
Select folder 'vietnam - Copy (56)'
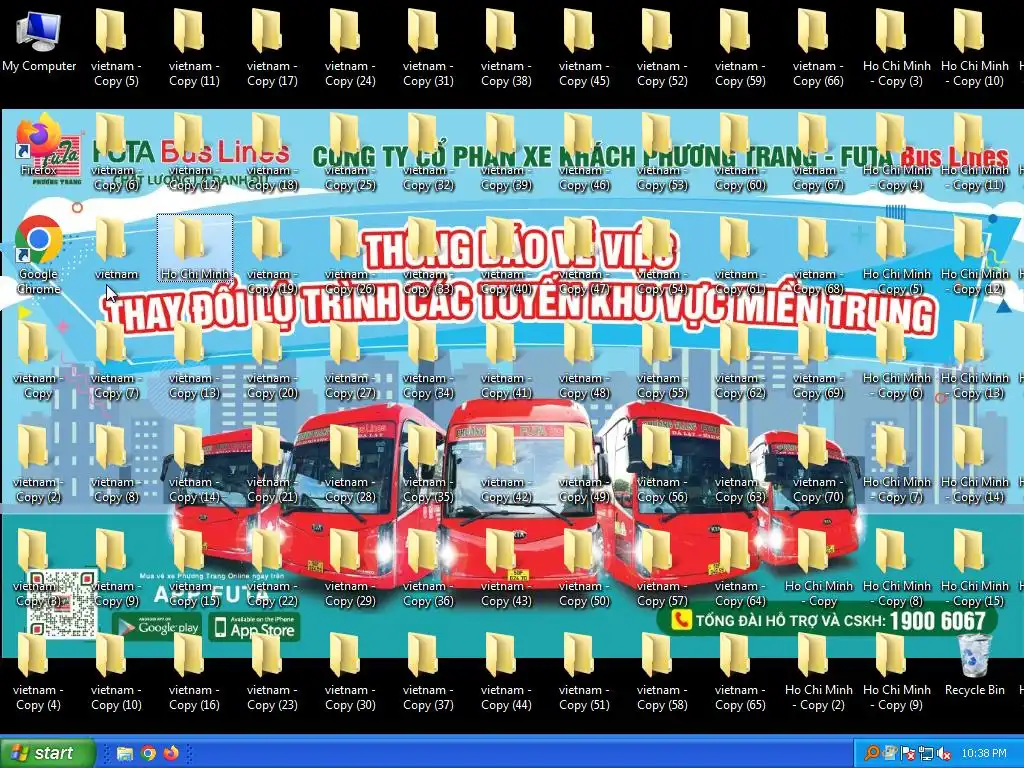662,464
